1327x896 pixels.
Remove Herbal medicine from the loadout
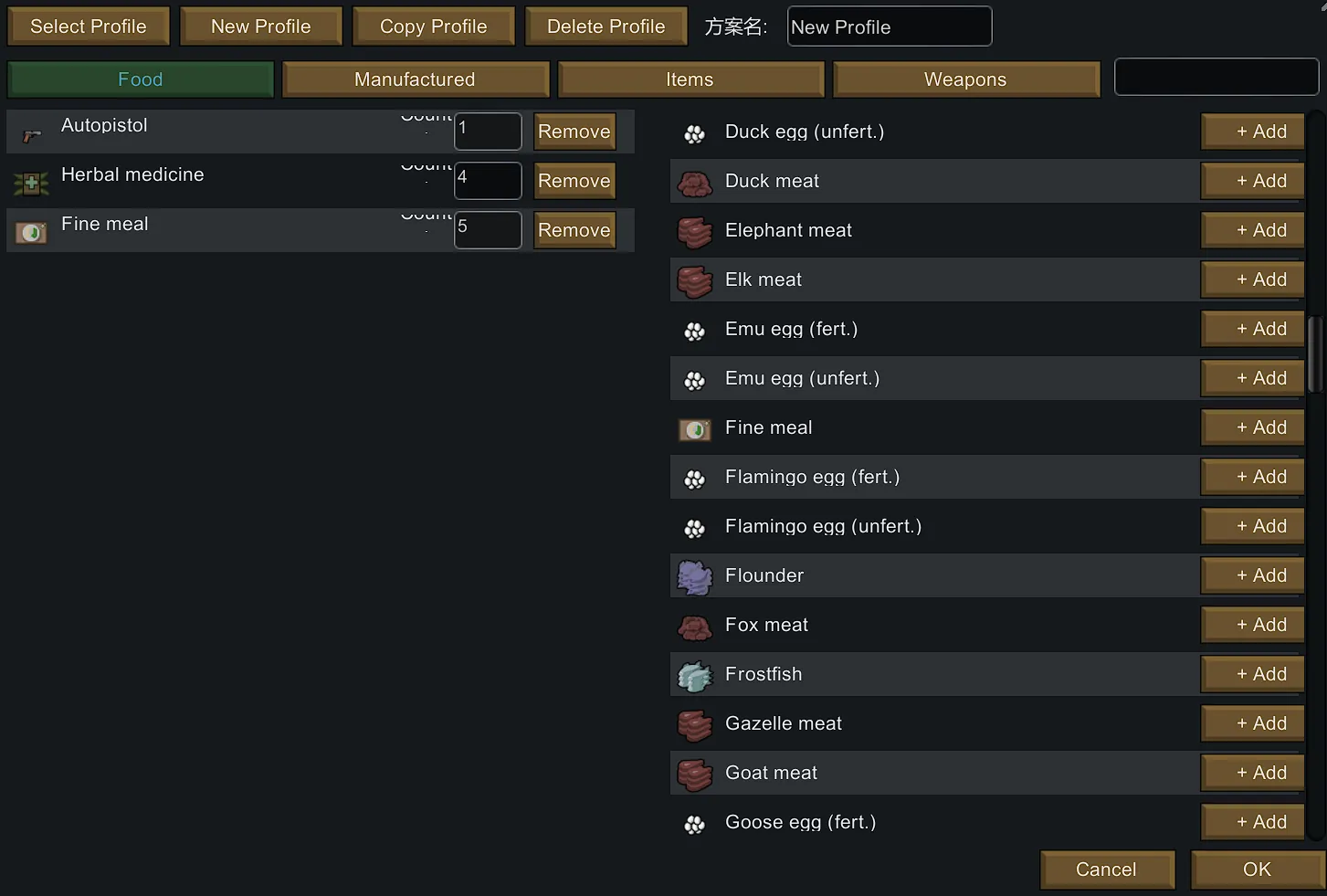coord(574,181)
